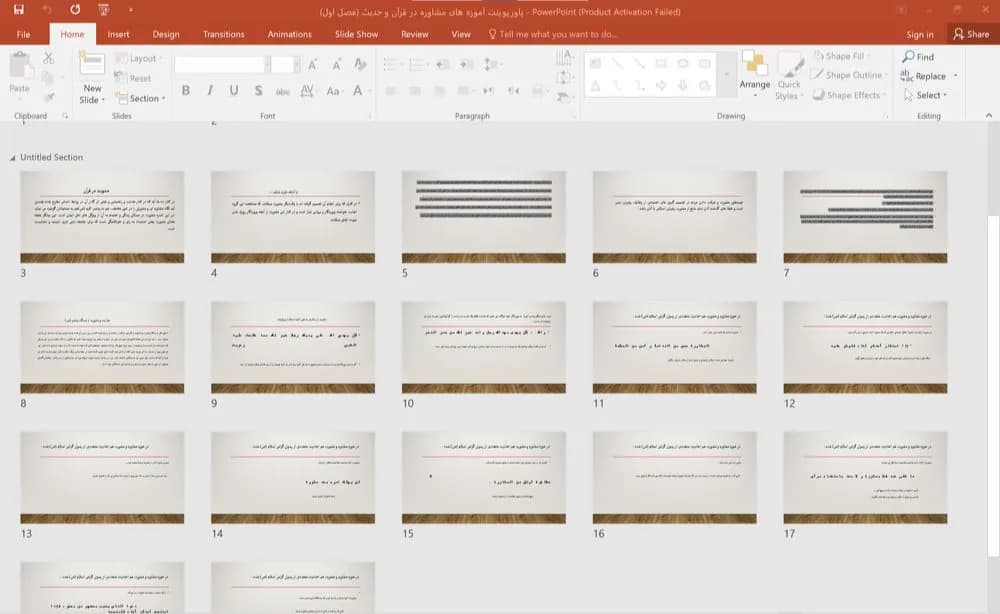This screenshot has height=614, width=1000.
Task: Save the presentation with the floppy disk icon
Action: coord(18,10)
